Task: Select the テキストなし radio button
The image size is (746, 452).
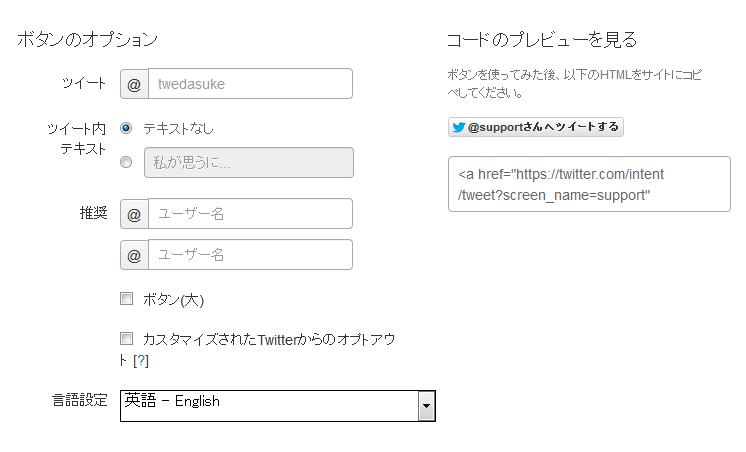Action: [126, 128]
